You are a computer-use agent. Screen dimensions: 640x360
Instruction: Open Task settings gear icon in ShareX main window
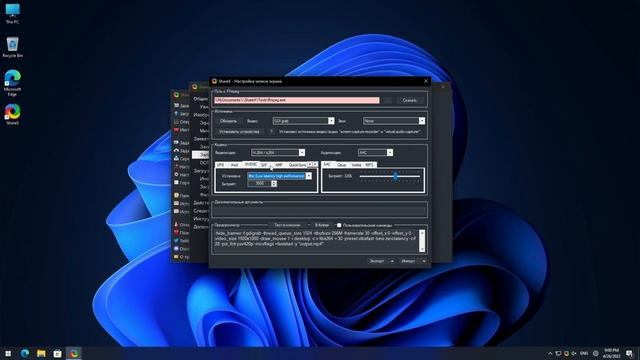coord(176,174)
